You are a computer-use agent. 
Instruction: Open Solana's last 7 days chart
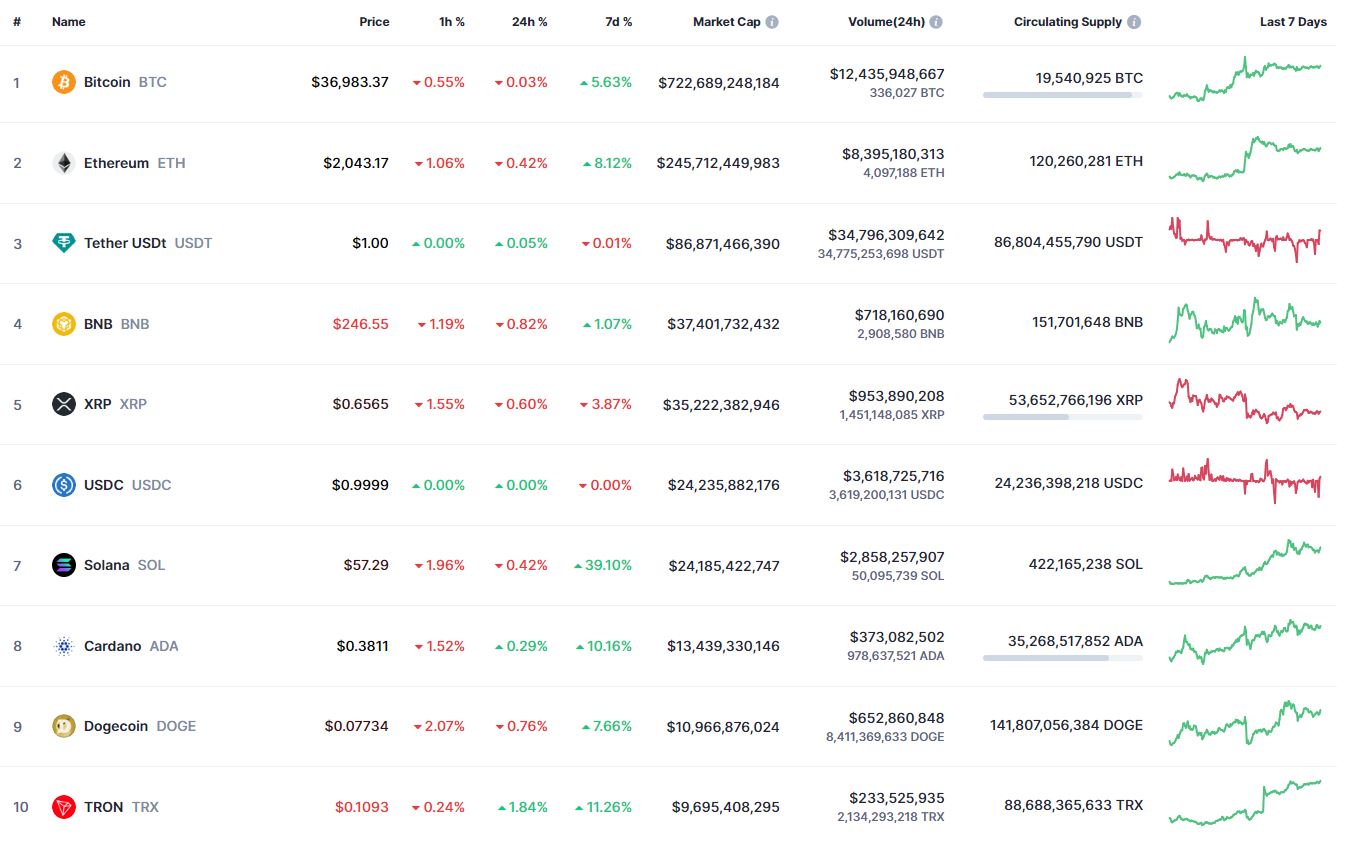point(1245,563)
